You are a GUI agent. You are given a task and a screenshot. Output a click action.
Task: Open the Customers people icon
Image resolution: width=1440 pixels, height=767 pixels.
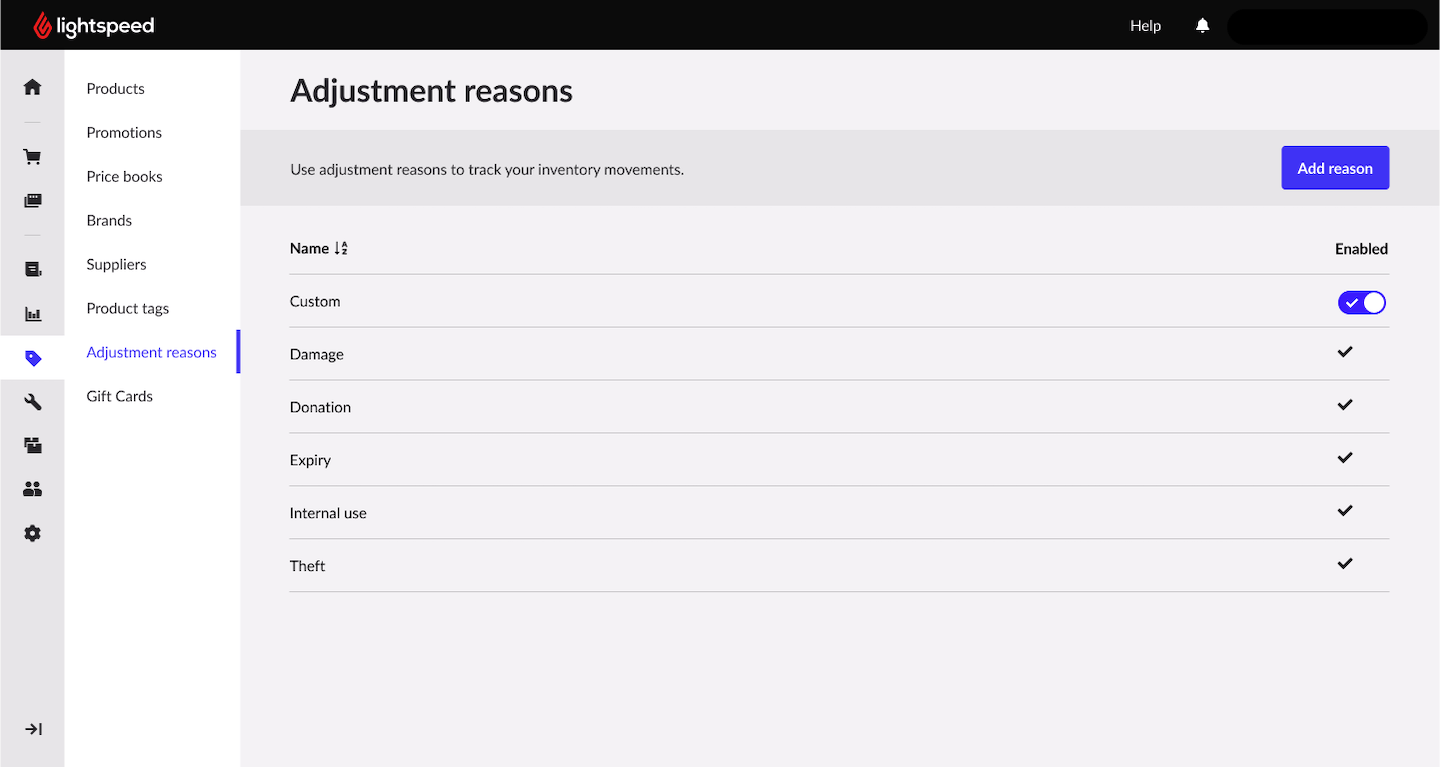(x=32, y=489)
